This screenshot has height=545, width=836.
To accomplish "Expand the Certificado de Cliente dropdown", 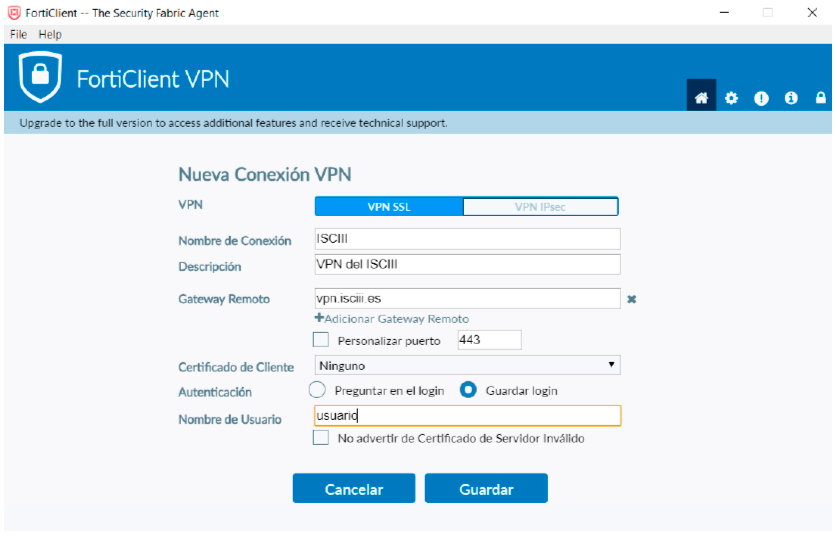I will click(x=467, y=365).
